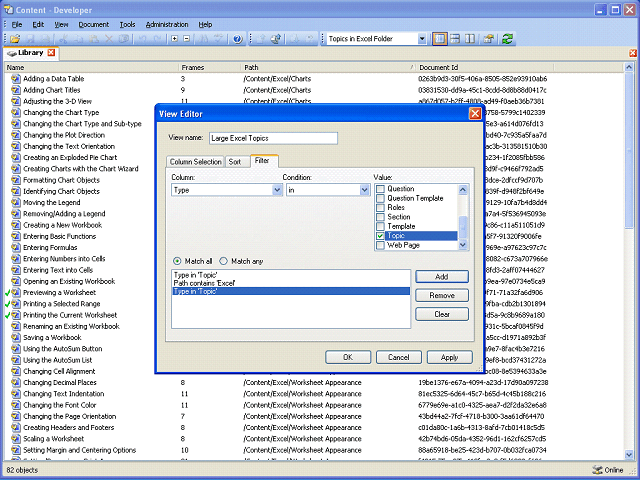Click topic icon beside Scaling a Worksheet
This screenshot has width=640, height=480.
coord(16,439)
